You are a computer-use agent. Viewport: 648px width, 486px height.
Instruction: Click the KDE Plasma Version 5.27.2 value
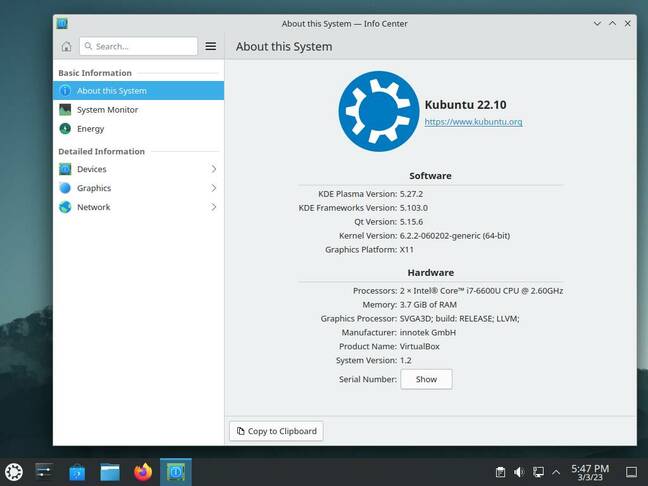(x=411, y=194)
